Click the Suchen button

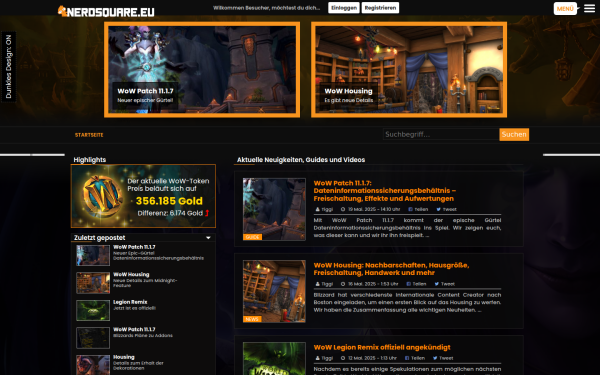[514, 134]
